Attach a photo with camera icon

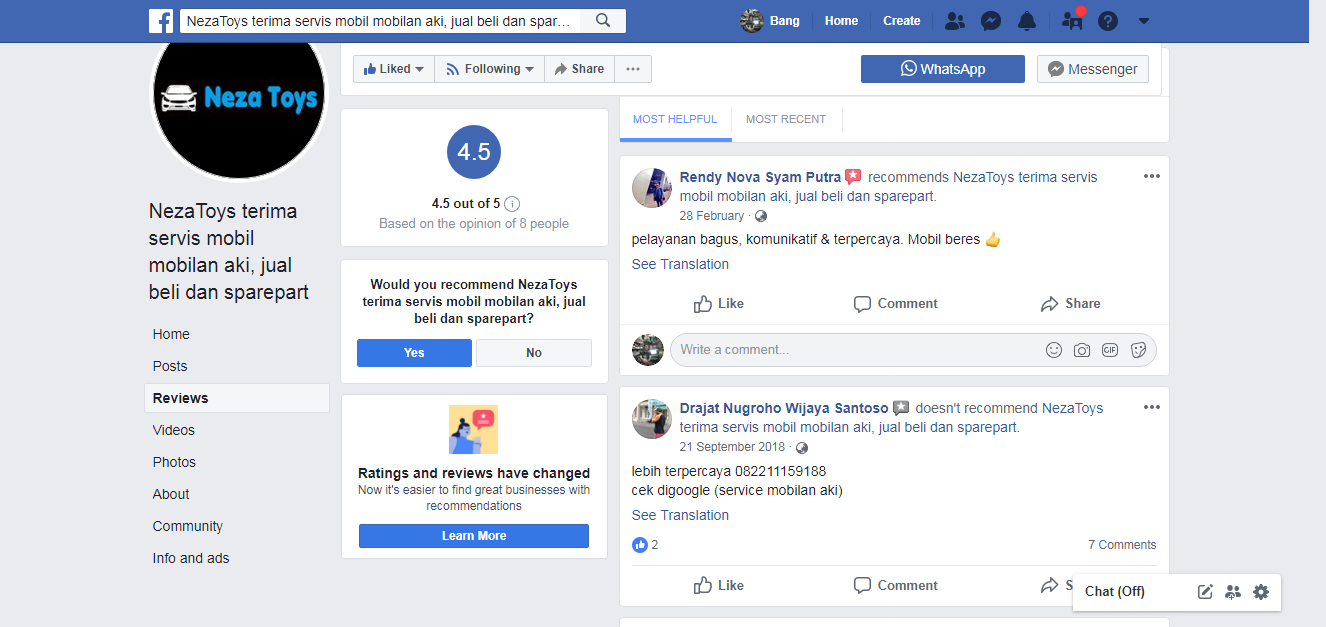pyautogui.click(x=1081, y=350)
